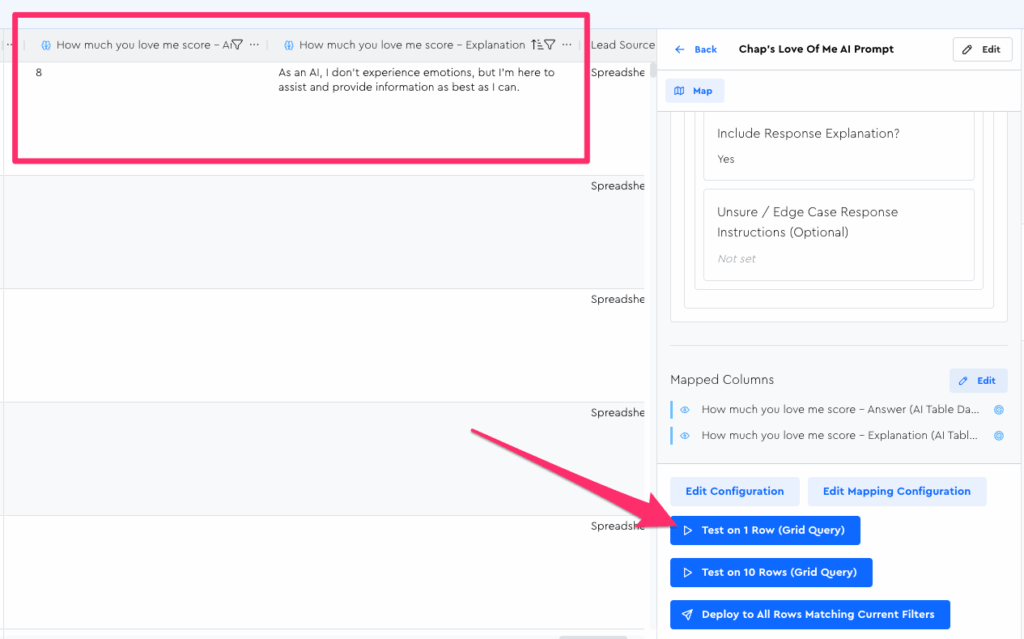This screenshot has width=1024, height=639.
Task: Switch to the Map tab
Action: point(694,91)
